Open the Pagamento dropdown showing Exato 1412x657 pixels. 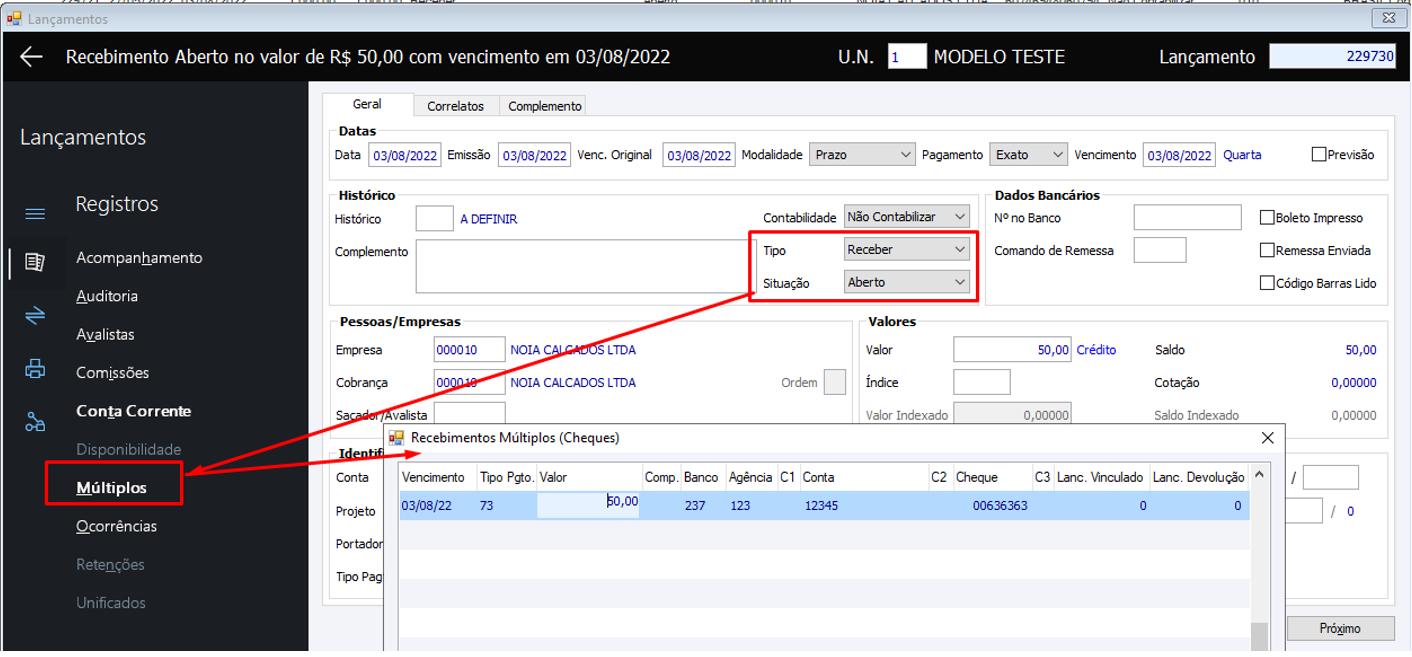(1029, 155)
